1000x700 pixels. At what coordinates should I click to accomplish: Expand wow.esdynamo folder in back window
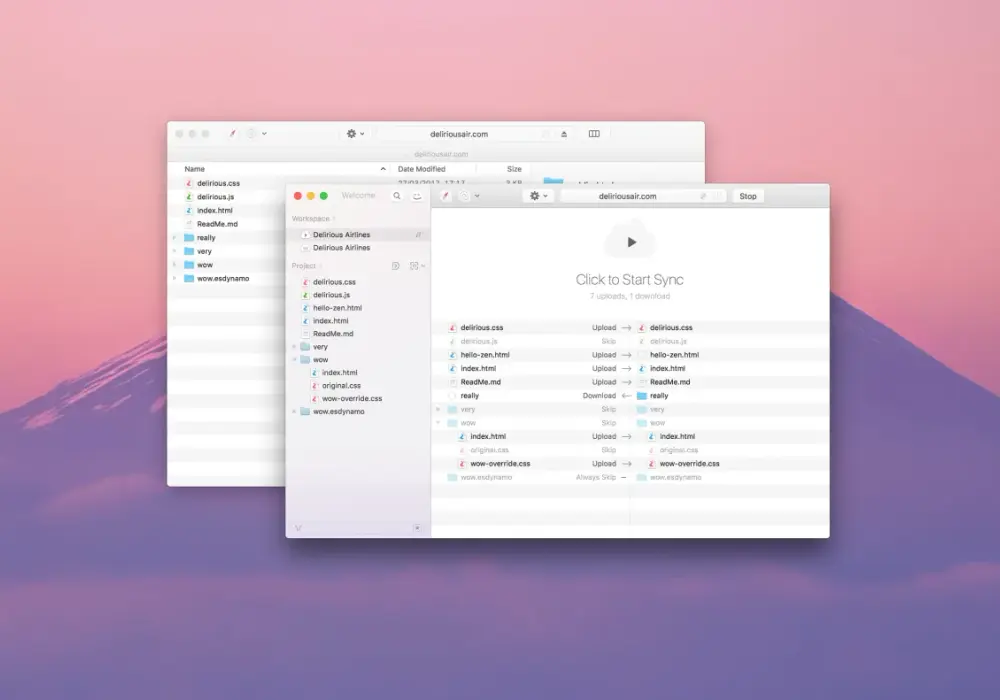(175, 279)
